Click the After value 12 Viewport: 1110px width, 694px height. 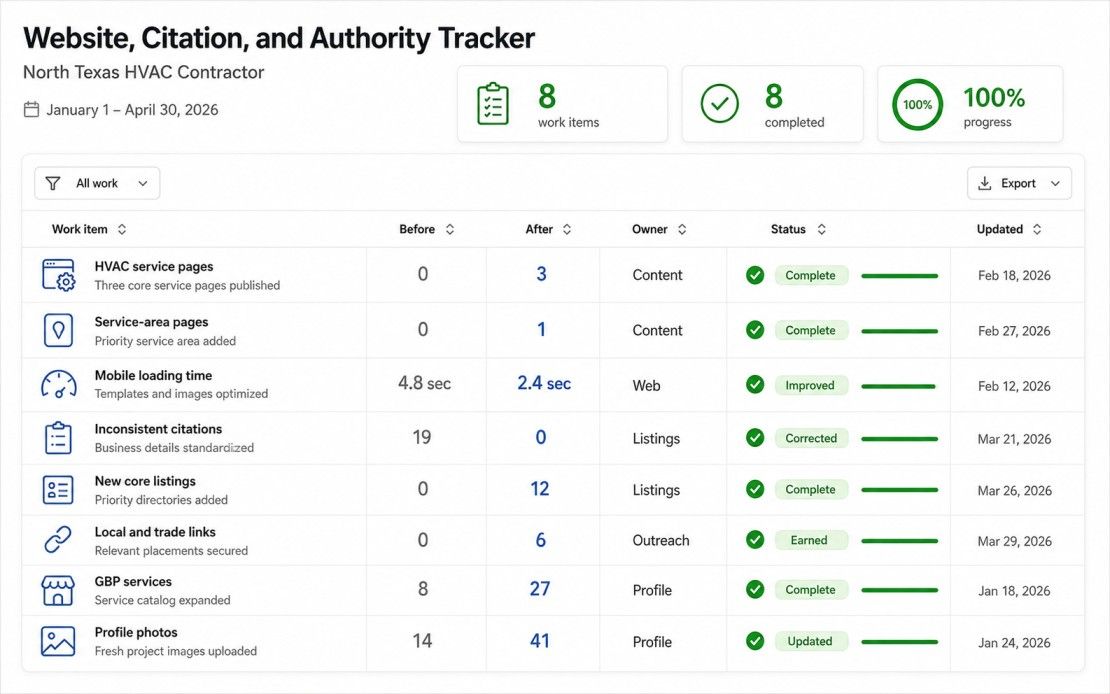(539, 489)
